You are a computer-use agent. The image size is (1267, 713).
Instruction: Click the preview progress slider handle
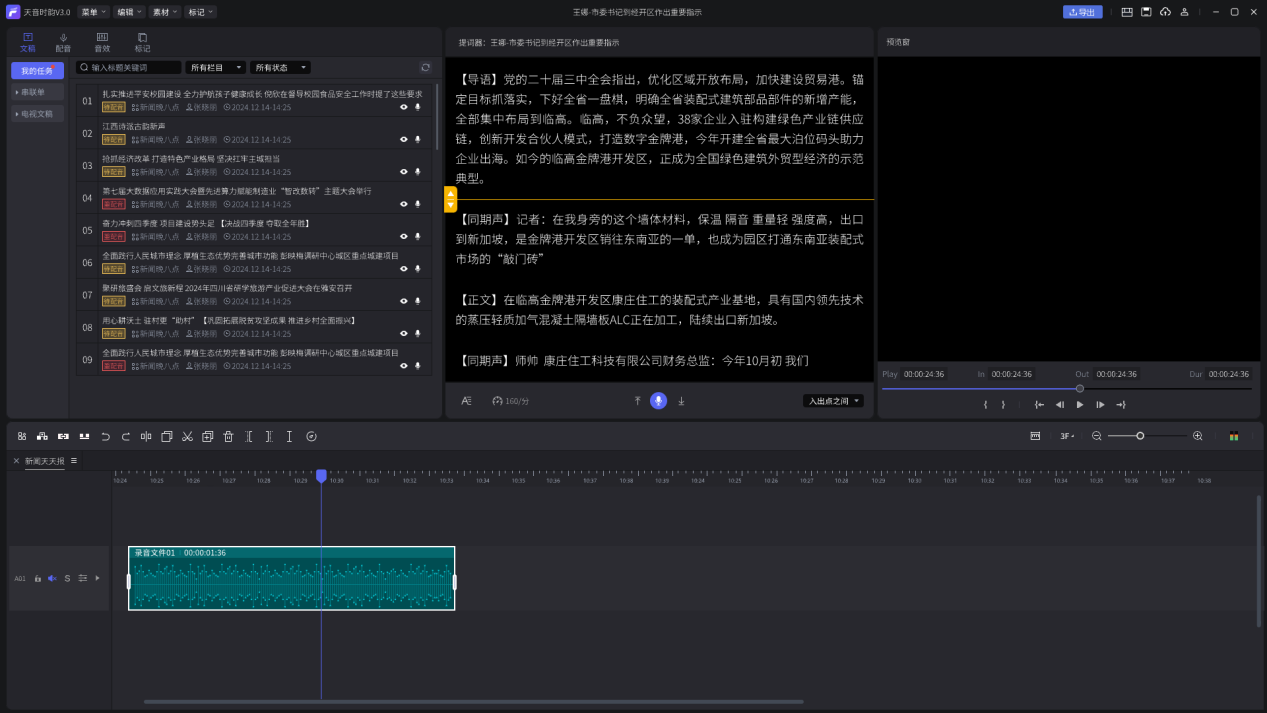tap(1080, 388)
